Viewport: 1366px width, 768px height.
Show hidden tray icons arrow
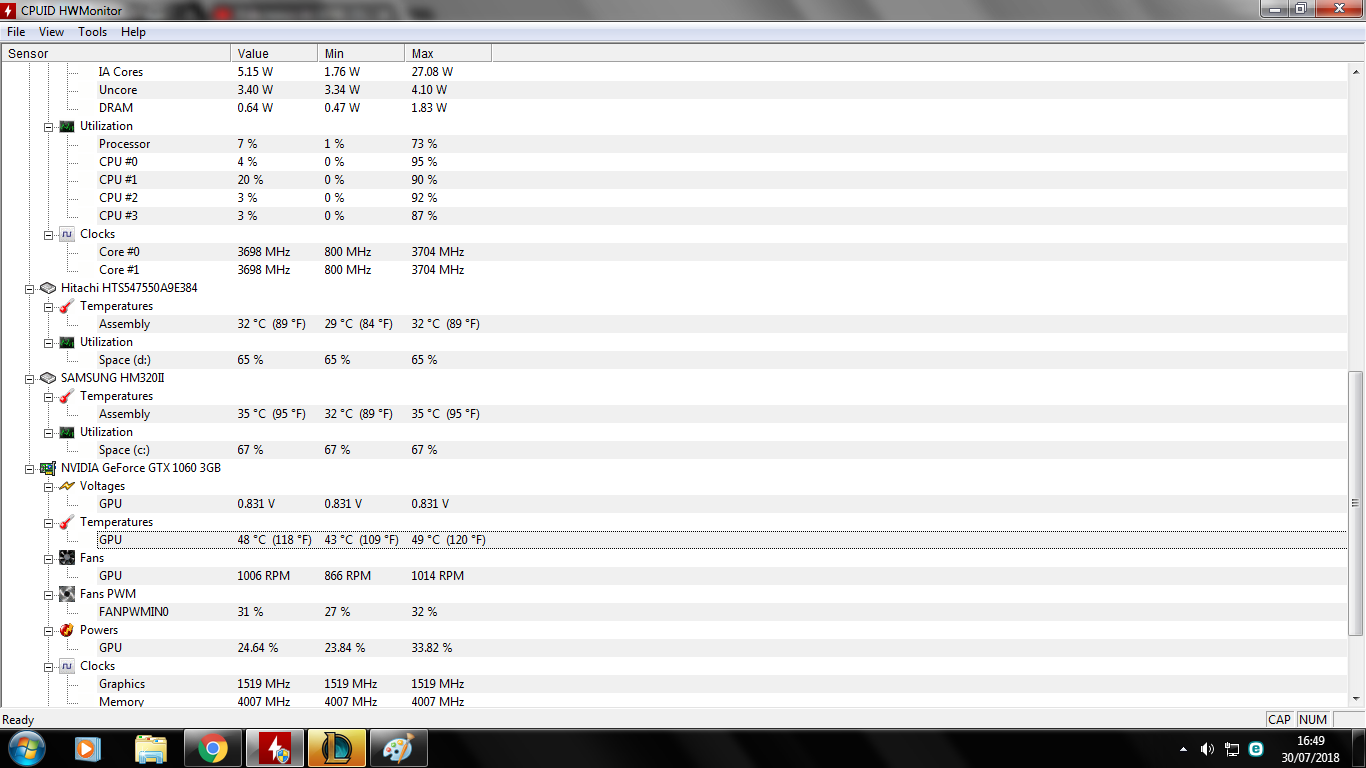coord(1184,749)
